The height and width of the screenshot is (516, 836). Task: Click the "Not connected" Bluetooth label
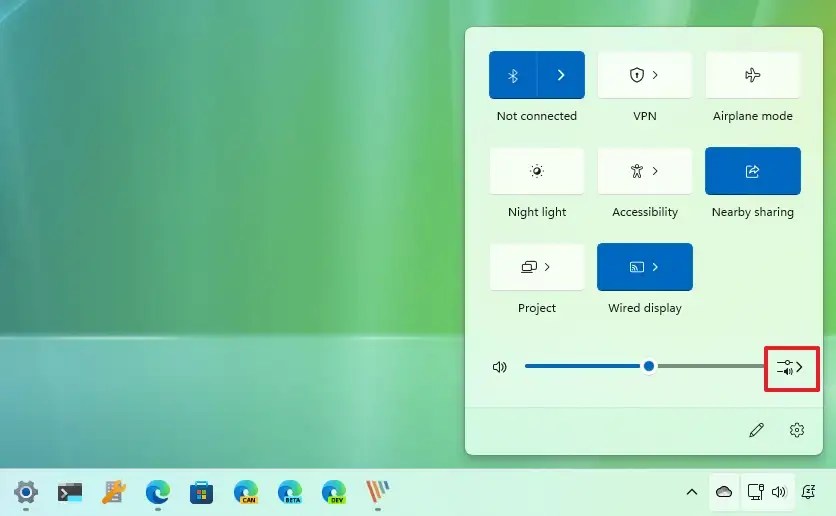537,116
